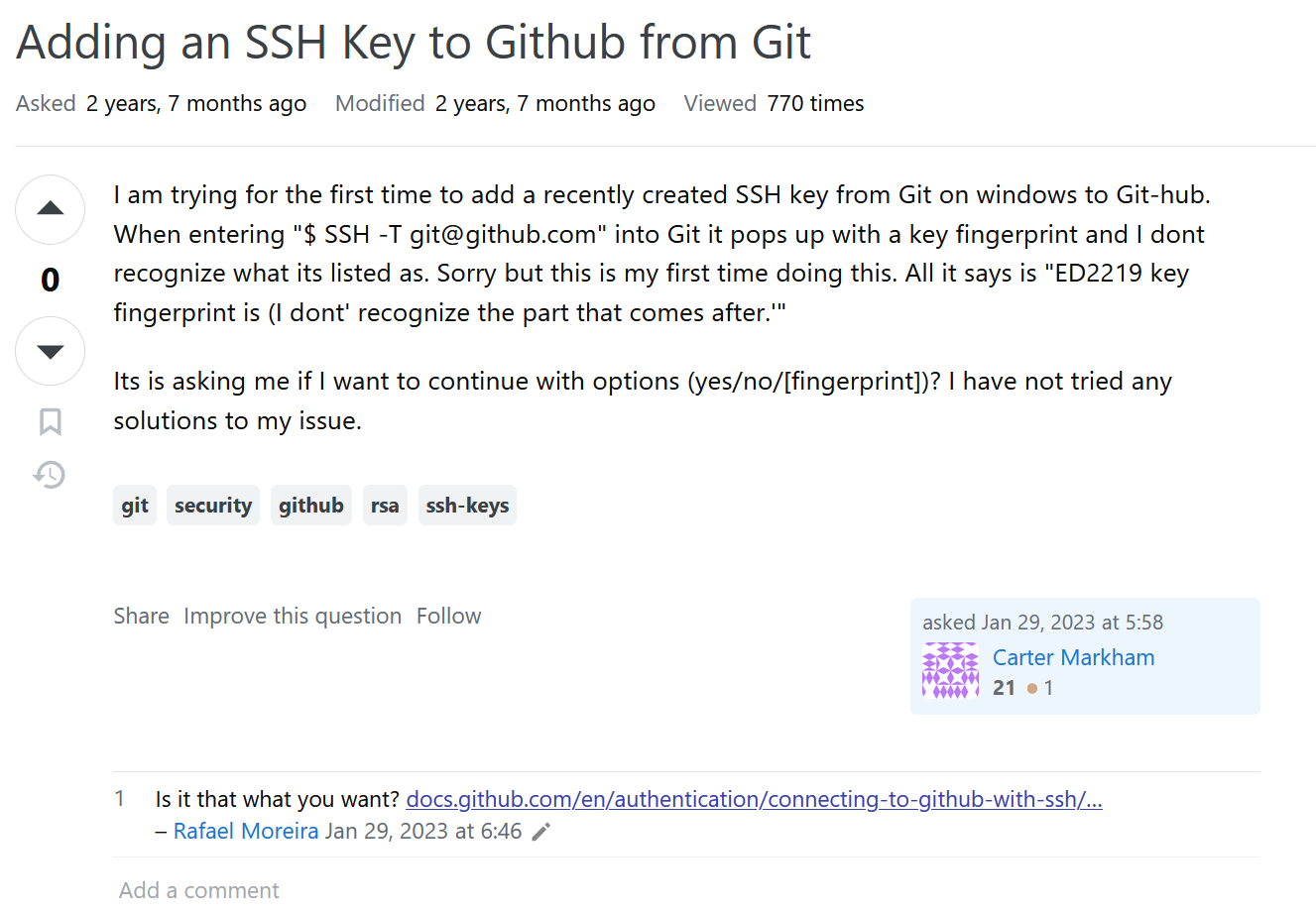Screen dimensions: 1316x913
Task: Open the rsa tag
Action: [385, 506]
